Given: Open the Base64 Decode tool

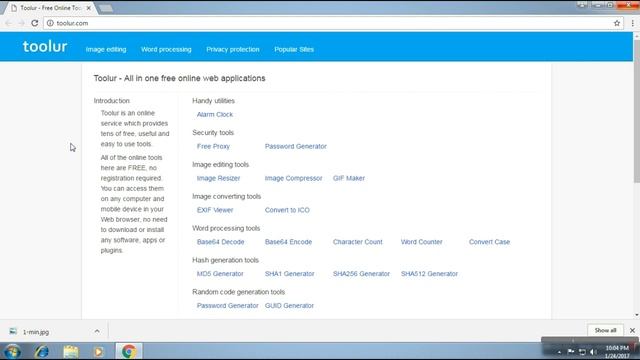Looking at the screenshot, I should (220, 242).
